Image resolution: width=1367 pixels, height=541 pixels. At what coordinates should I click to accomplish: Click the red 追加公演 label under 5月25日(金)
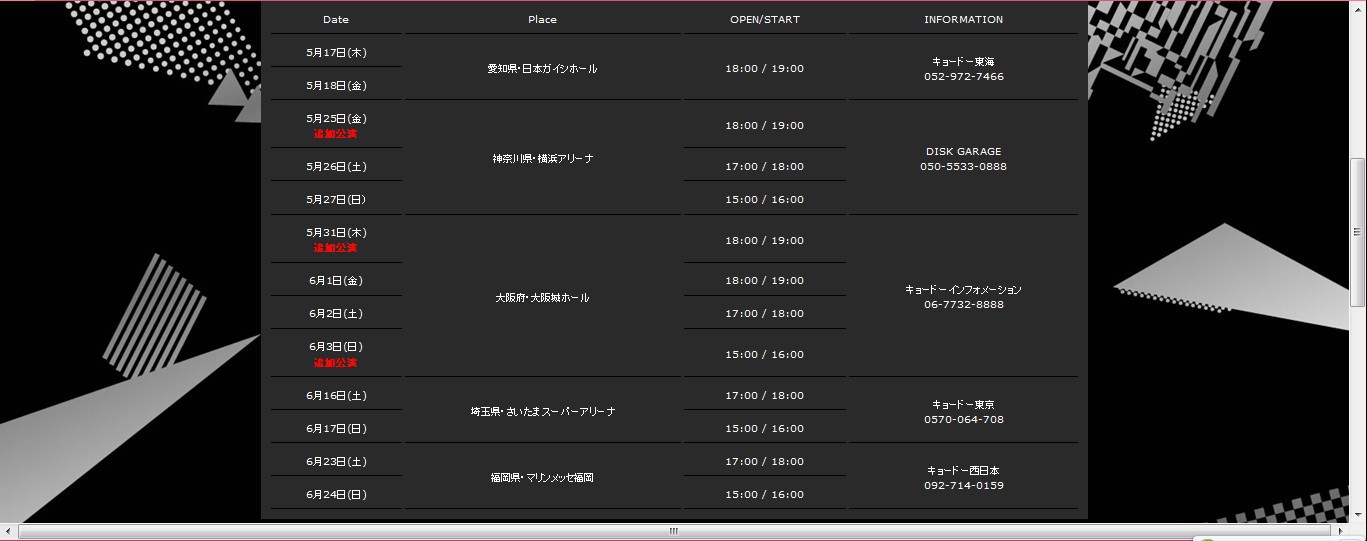(x=336, y=134)
